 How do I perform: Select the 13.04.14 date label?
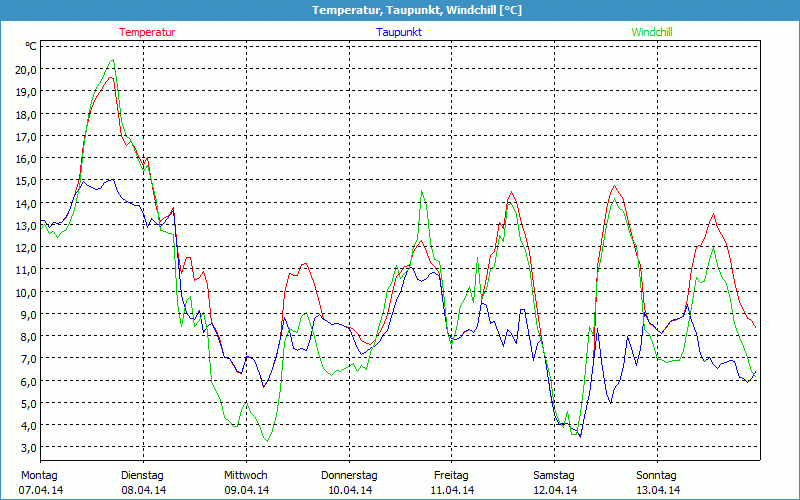[657, 490]
